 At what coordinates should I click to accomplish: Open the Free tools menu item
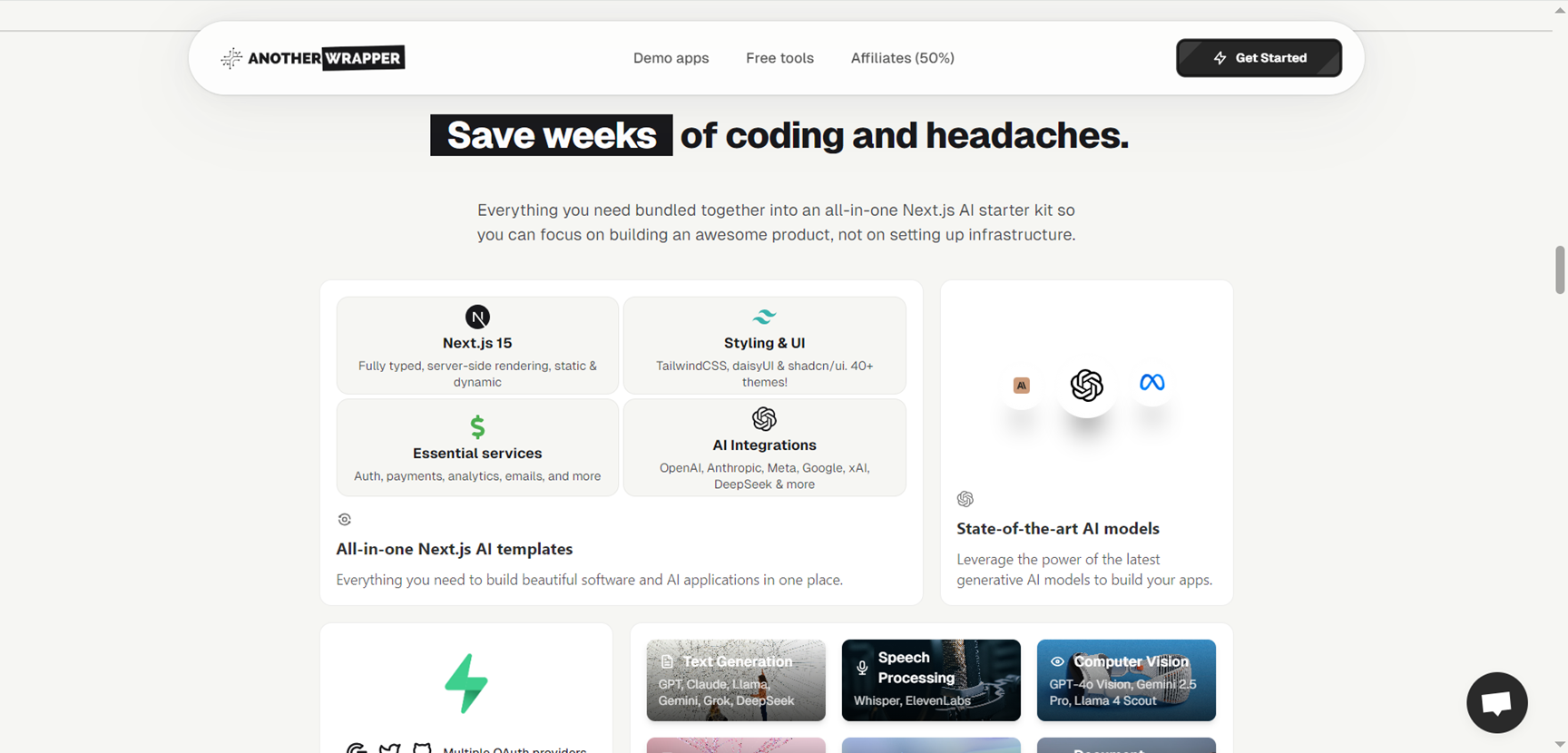coord(779,58)
